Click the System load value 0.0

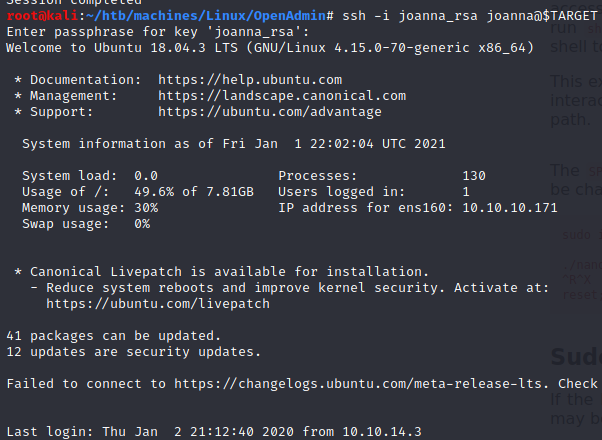point(146,176)
